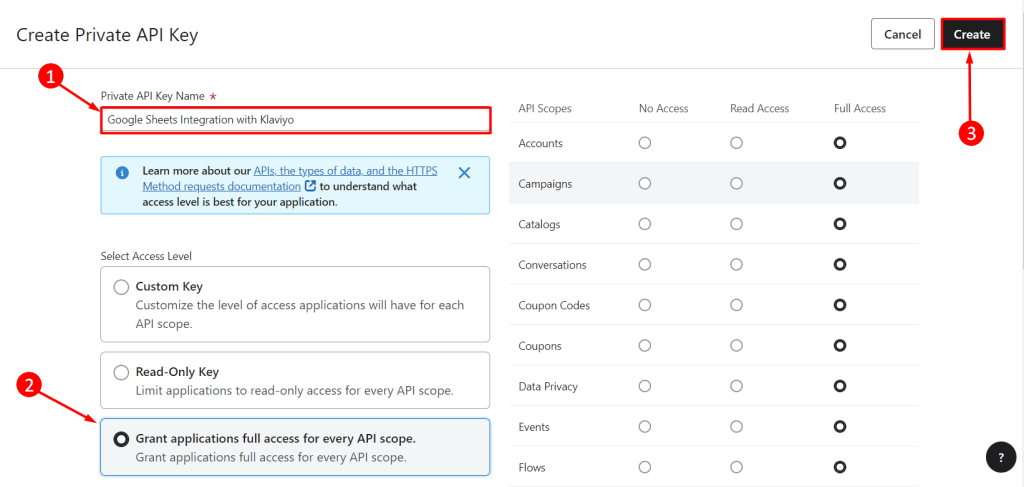1024x487 pixels.
Task: Set Coupons scope to No Access
Action: coord(645,345)
